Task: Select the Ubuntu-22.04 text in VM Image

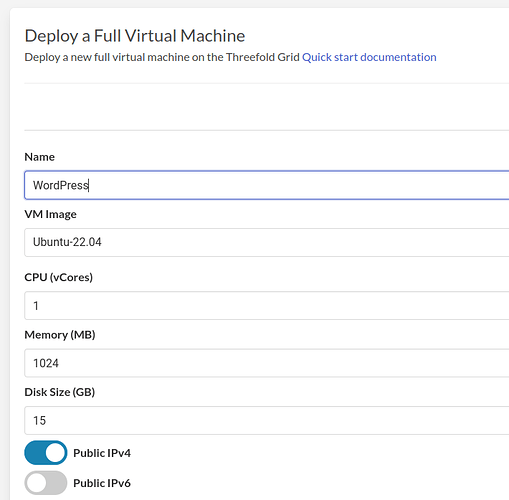Action: (x=67, y=242)
